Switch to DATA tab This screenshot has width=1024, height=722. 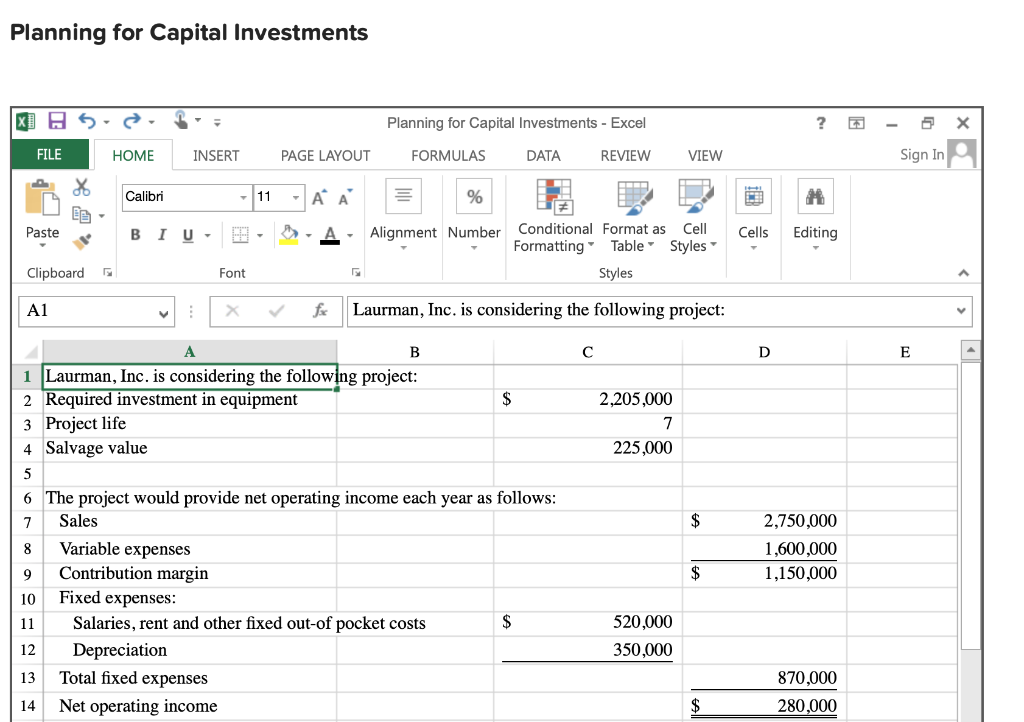[543, 155]
